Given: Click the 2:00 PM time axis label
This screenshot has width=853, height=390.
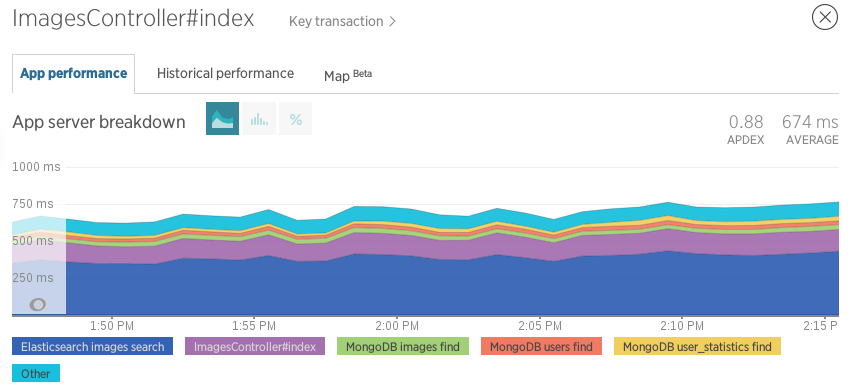Looking at the screenshot, I should (x=396, y=326).
